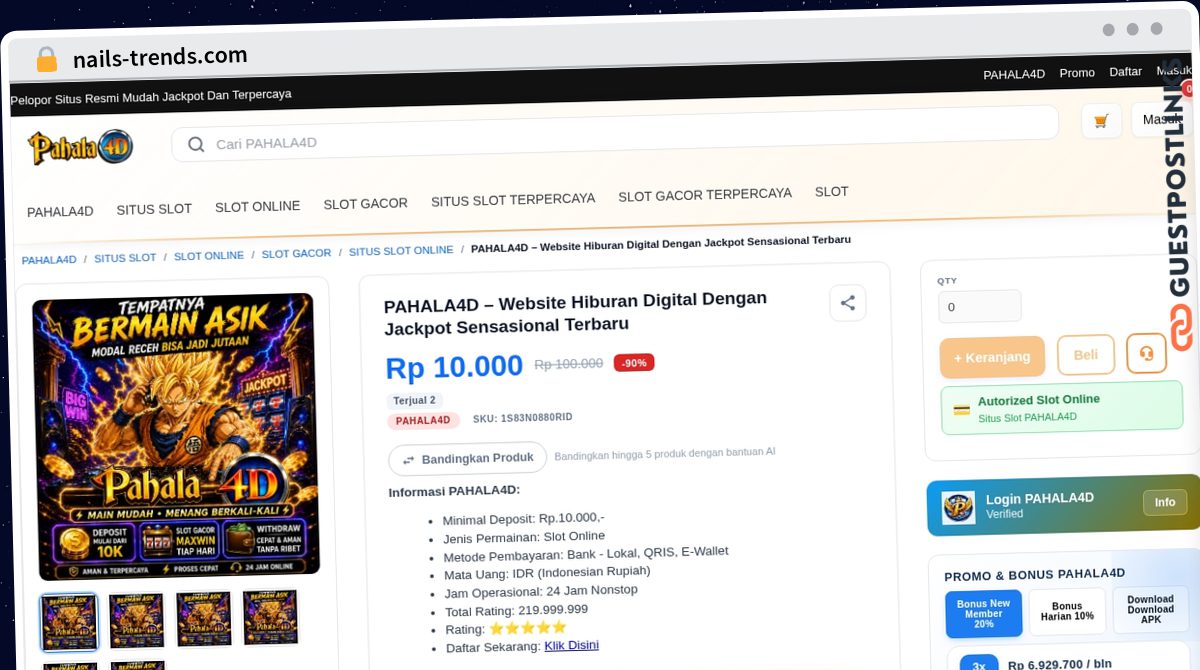Click the Rp 6.929.700 / bln text
Screen dimensions: 1200x670
[x=1059, y=664]
